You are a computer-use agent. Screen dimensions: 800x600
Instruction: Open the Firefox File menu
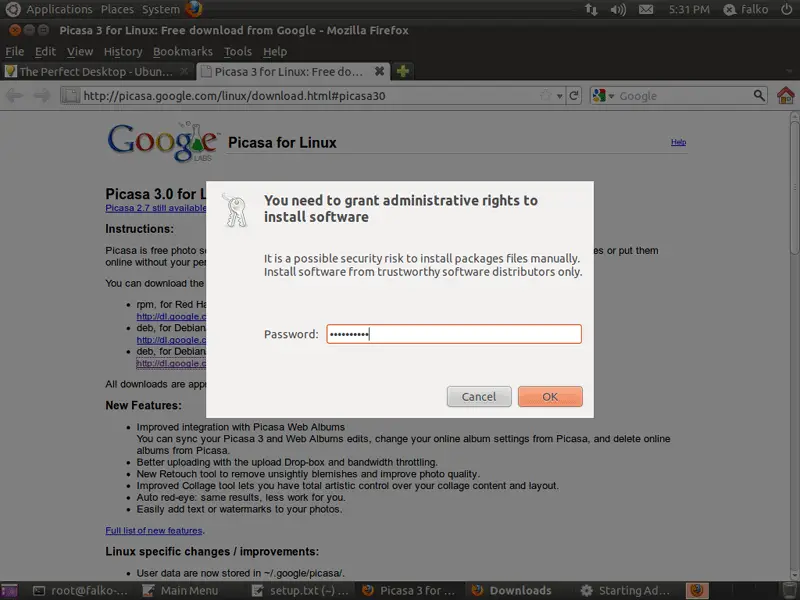(x=14, y=52)
